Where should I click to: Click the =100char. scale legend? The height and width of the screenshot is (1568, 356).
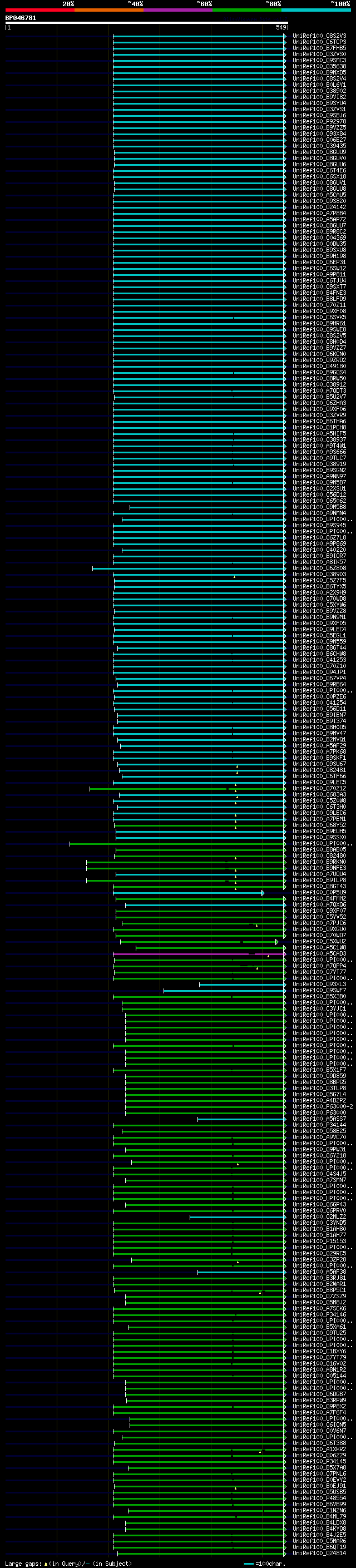tap(265, 1564)
